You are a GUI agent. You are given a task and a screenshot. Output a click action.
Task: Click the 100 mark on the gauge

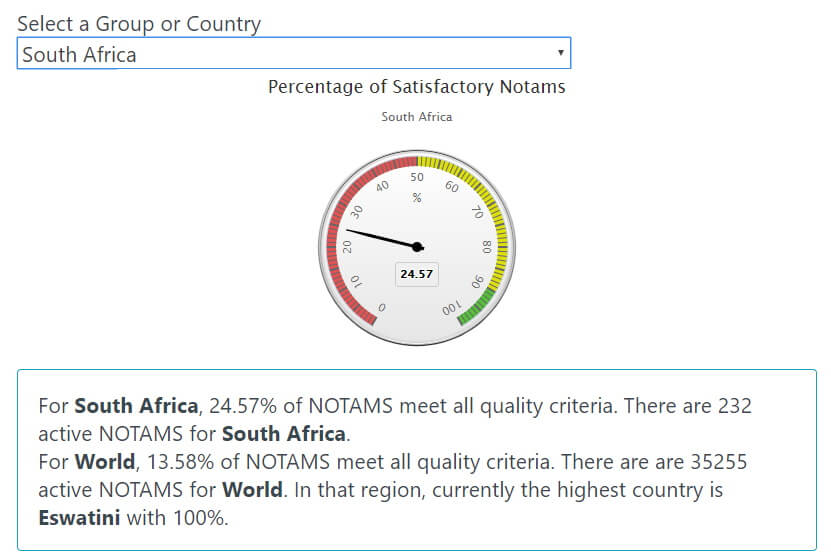[x=452, y=309]
